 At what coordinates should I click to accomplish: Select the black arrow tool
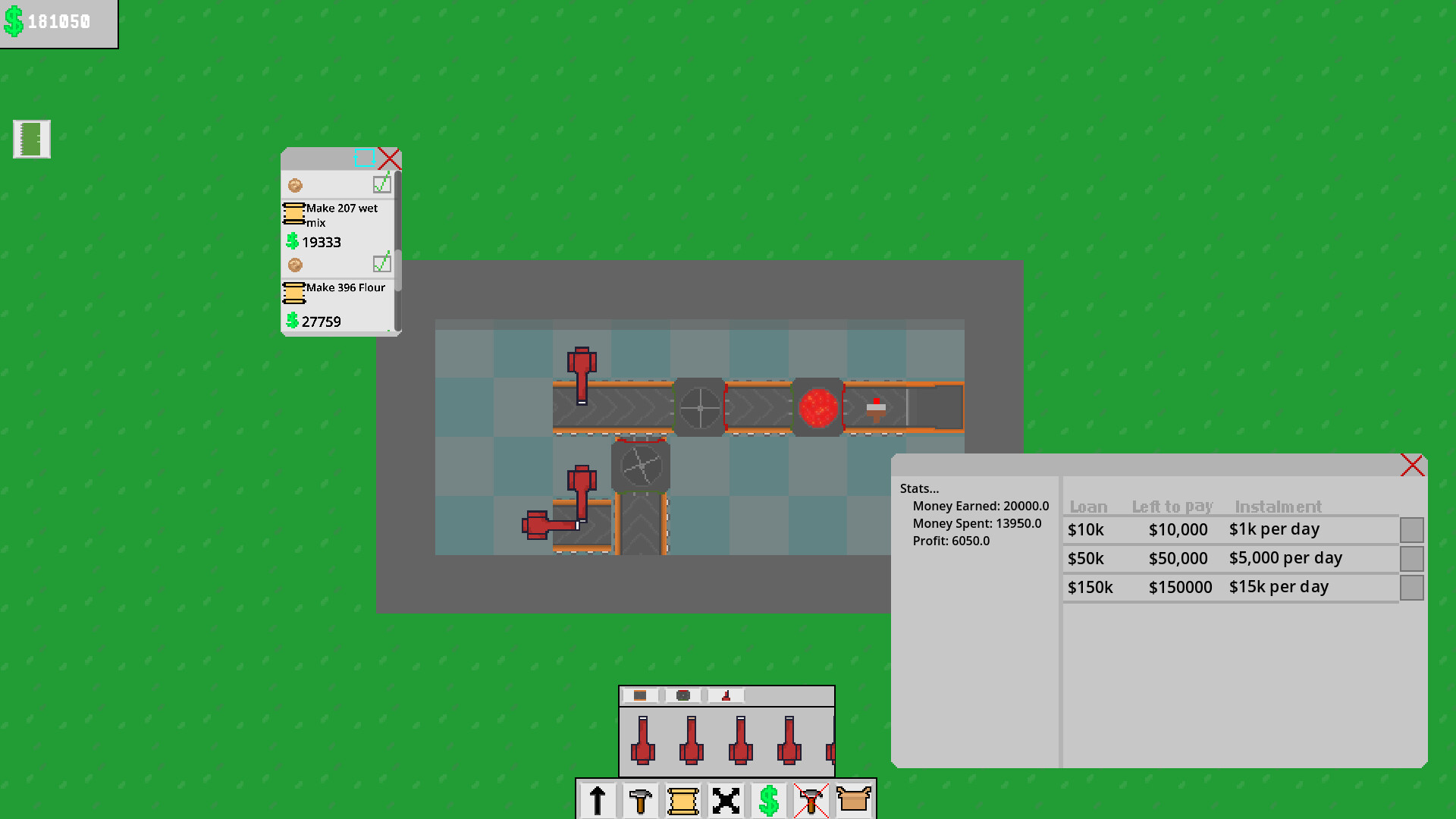(597, 799)
